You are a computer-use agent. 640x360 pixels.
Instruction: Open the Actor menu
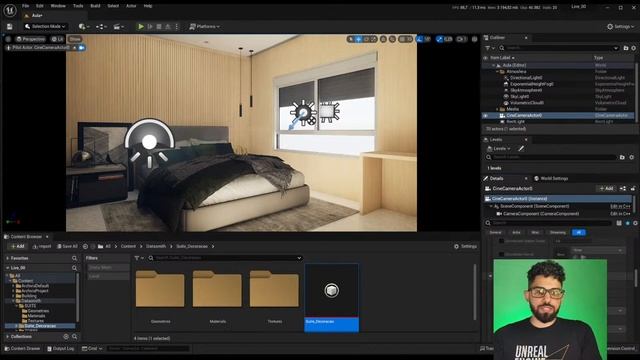point(131,6)
